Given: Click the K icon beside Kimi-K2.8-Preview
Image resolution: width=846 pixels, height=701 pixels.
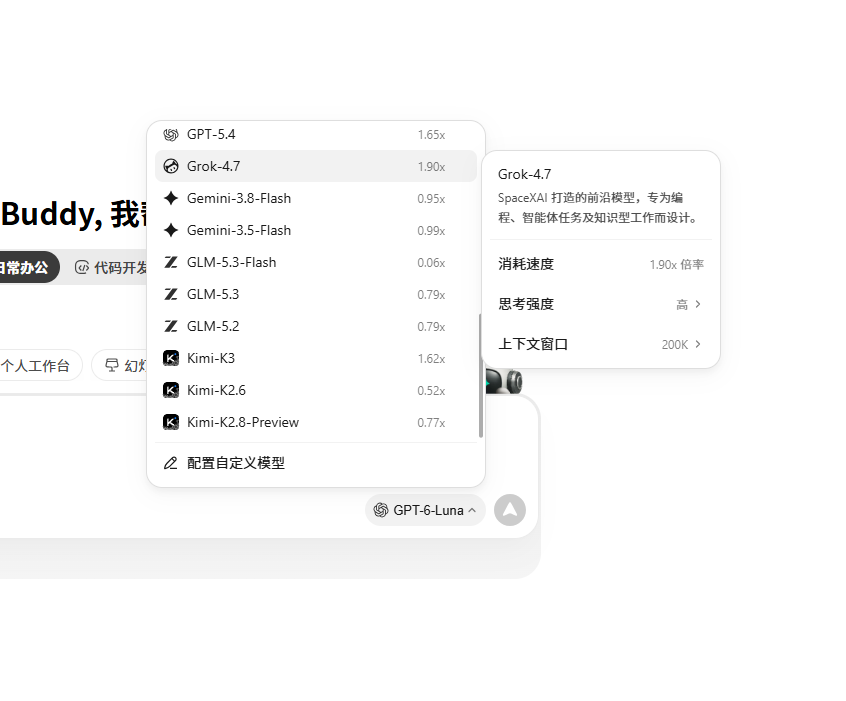Looking at the screenshot, I should (x=170, y=422).
